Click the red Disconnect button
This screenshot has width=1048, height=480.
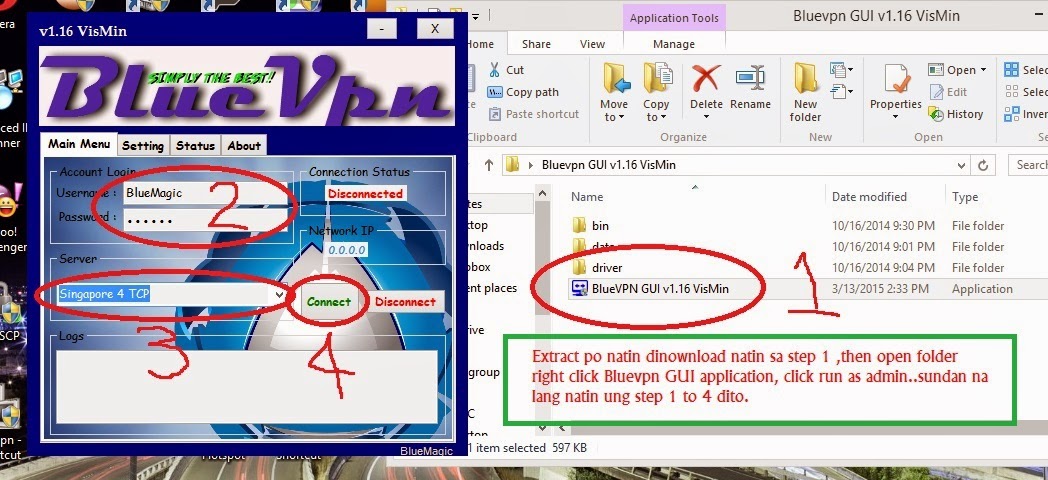[405, 302]
